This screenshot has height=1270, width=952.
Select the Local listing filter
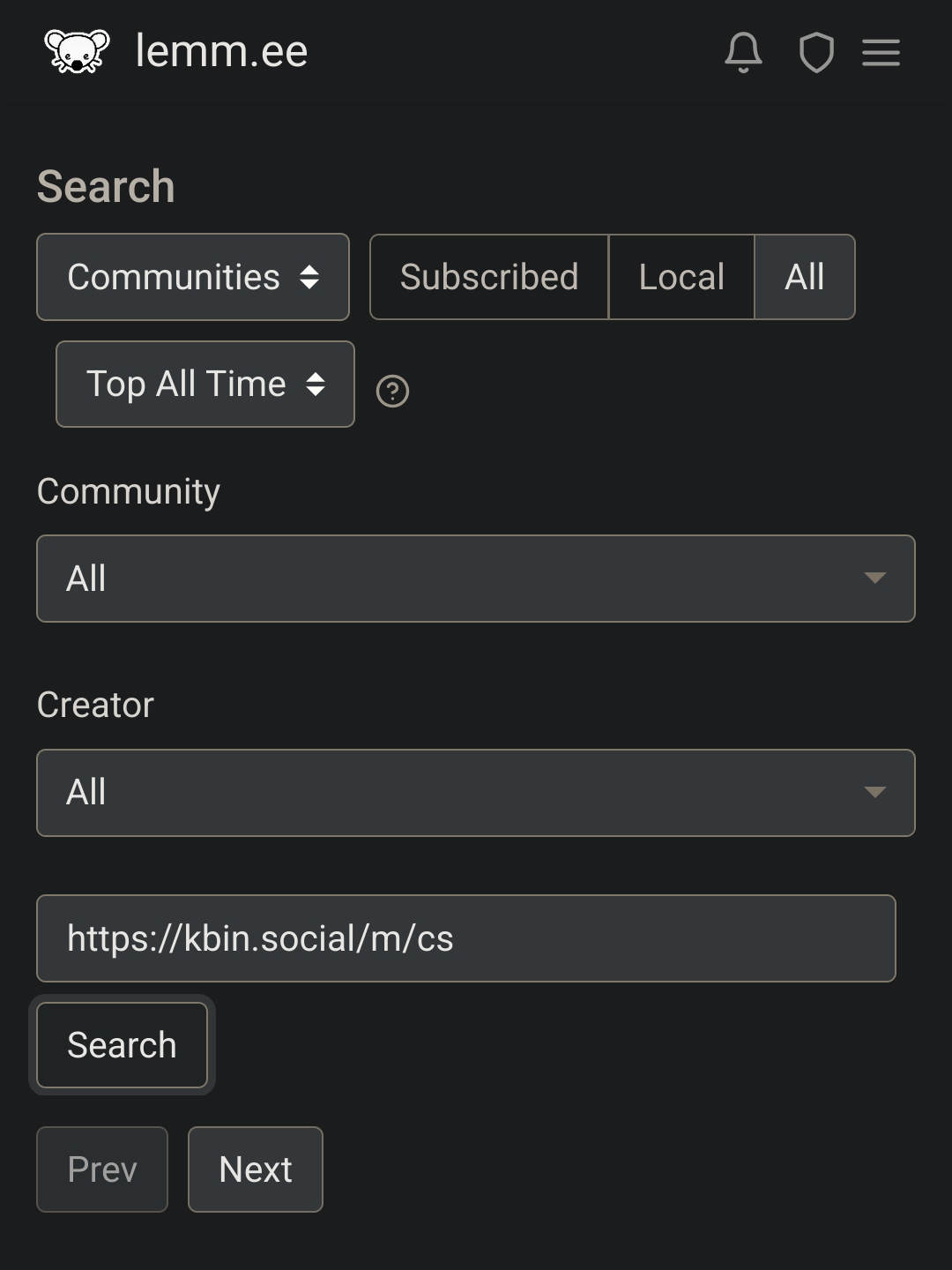(x=681, y=277)
